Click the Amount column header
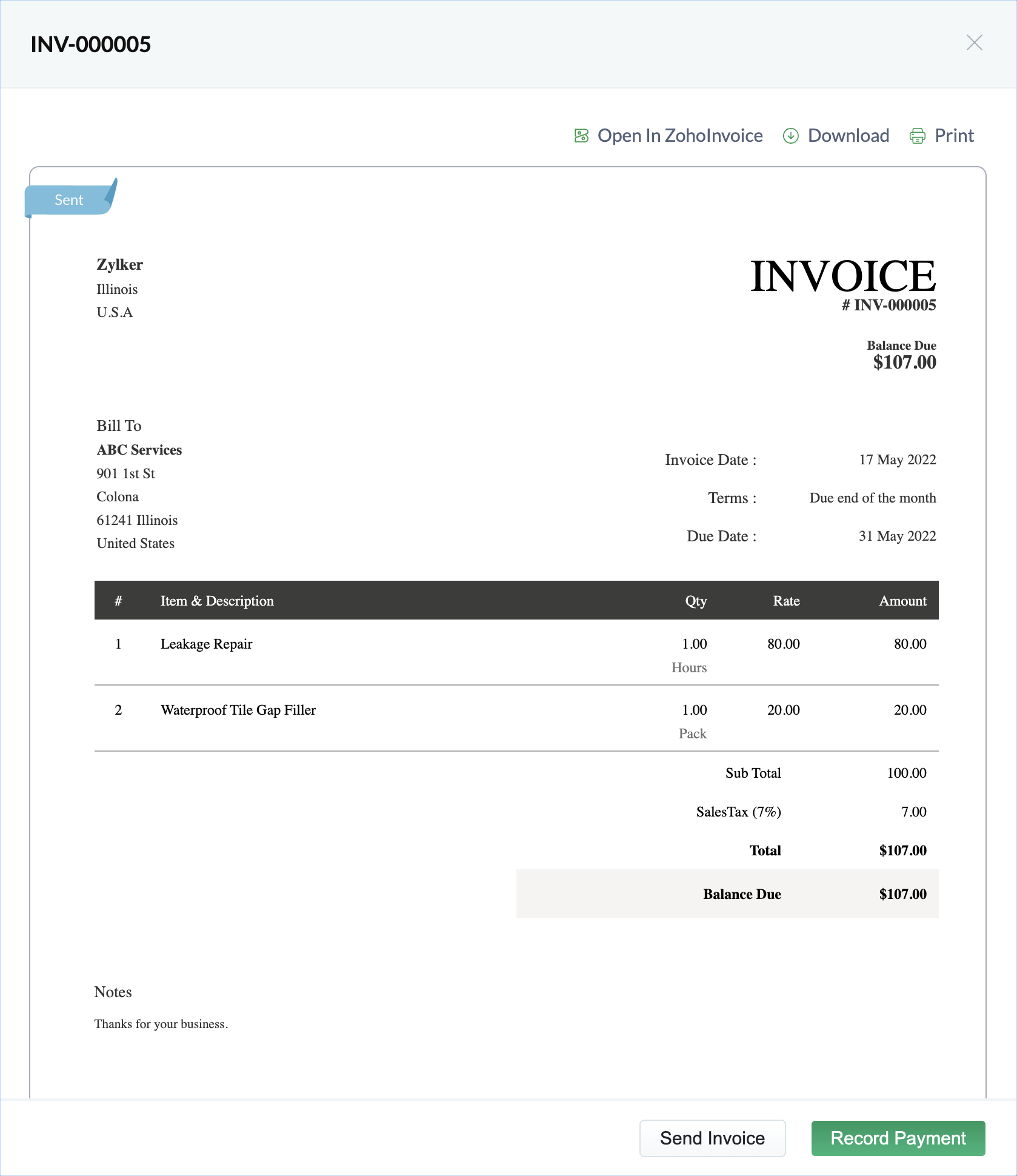This screenshot has width=1017, height=1176. click(902, 601)
